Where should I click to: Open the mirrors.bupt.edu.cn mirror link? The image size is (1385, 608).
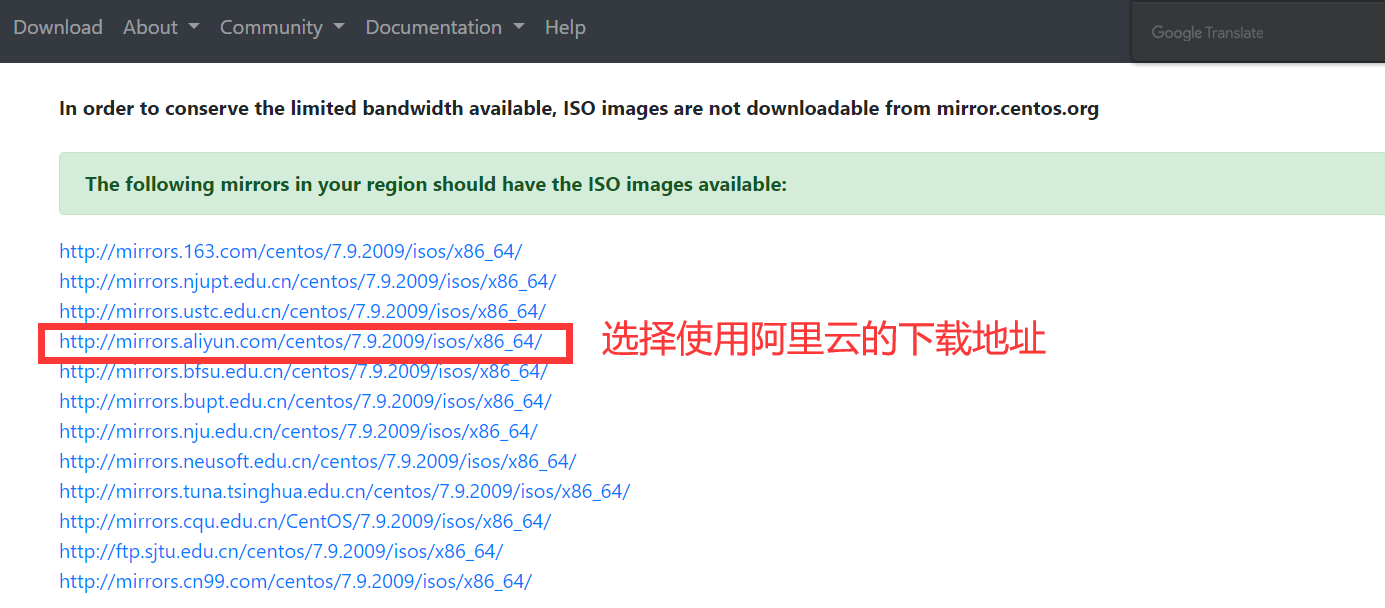tap(305, 402)
